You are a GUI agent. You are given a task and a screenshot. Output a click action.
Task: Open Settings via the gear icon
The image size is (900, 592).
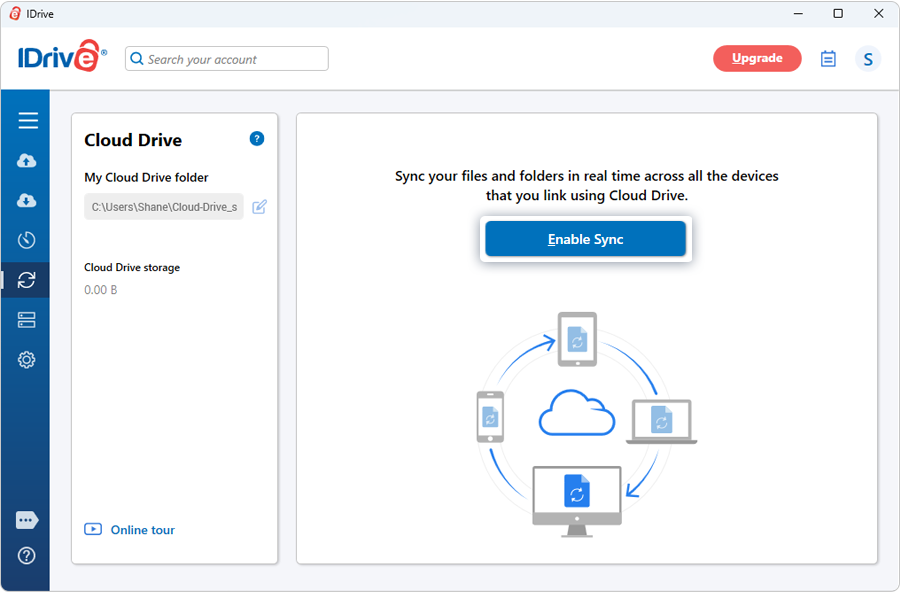pyautogui.click(x=27, y=359)
